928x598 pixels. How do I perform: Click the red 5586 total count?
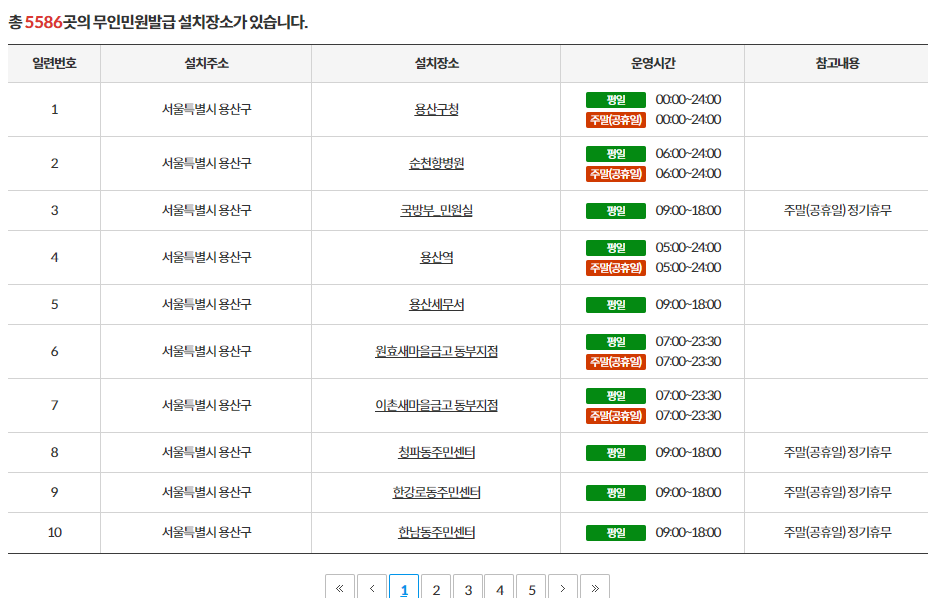click(x=43, y=22)
